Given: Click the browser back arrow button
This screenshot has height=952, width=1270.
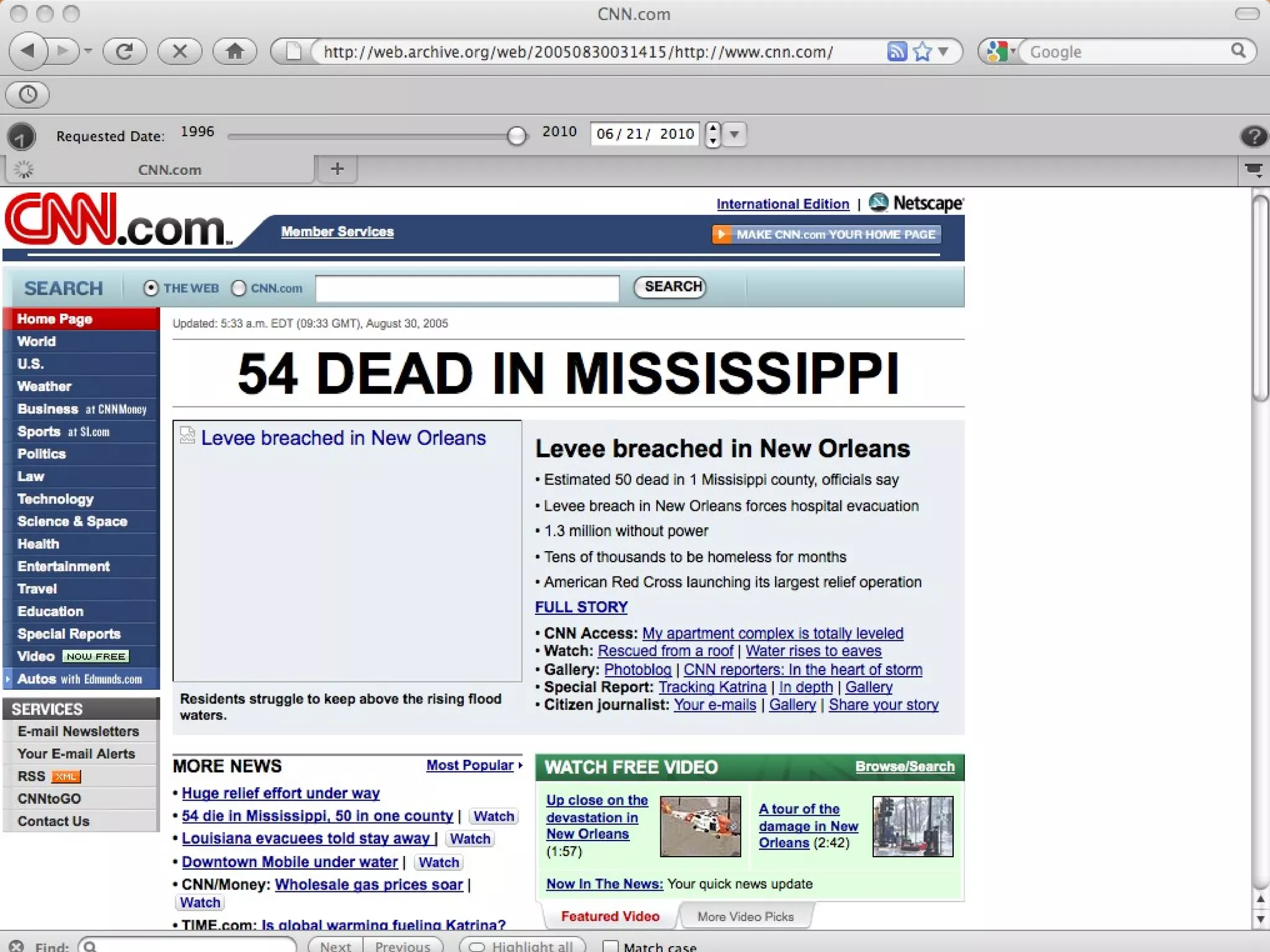Looking at the screenshot, I should click(x=29, y=51).
